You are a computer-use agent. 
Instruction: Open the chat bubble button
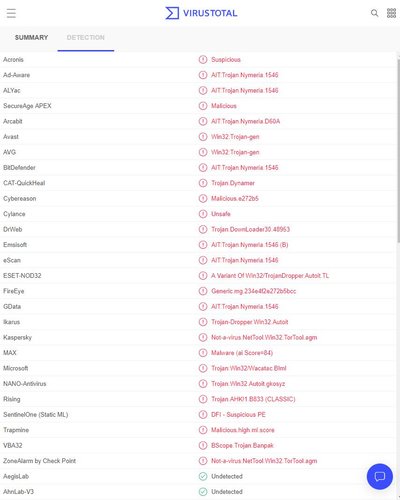coord(380,476)
